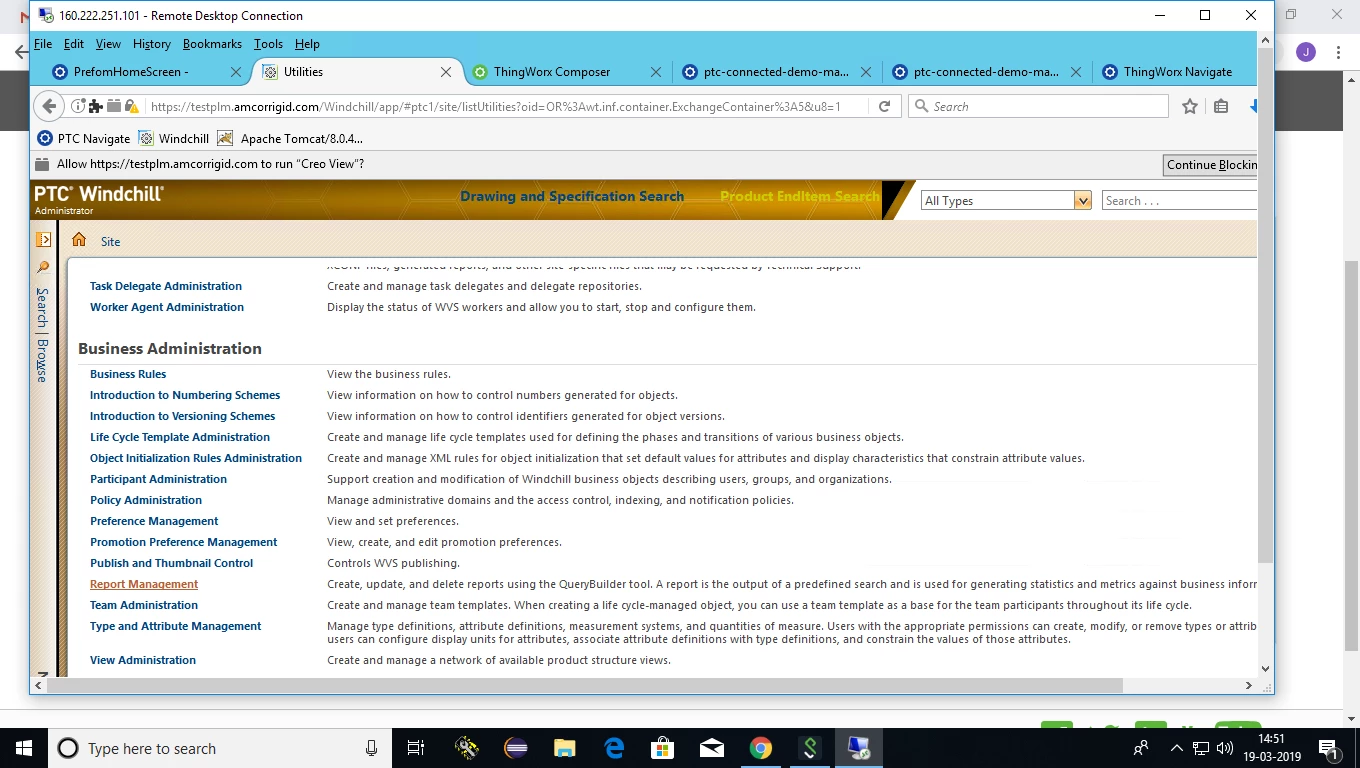Close the Utilities tab
The width and height of the screenshot is (1360, 768).
click(447, 72)
